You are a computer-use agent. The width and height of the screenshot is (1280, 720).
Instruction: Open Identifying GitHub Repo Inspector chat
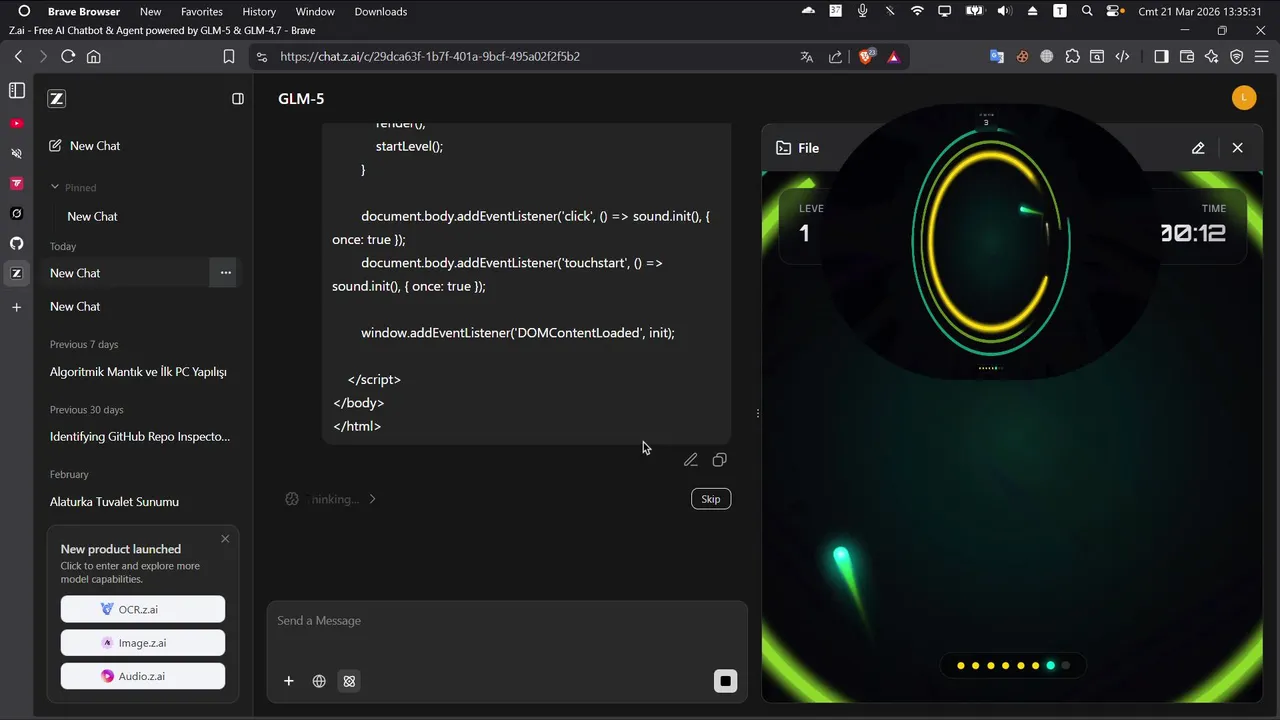(140, 437)
